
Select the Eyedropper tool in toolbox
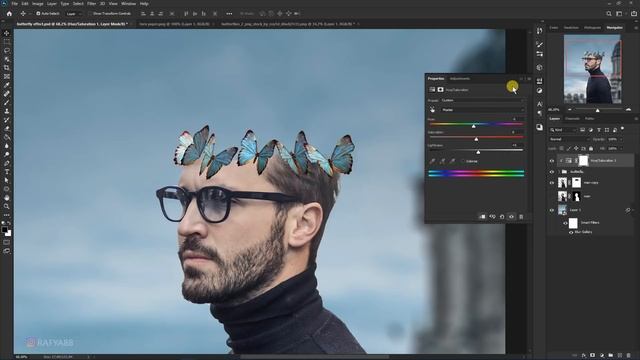[x=7, y=85]
